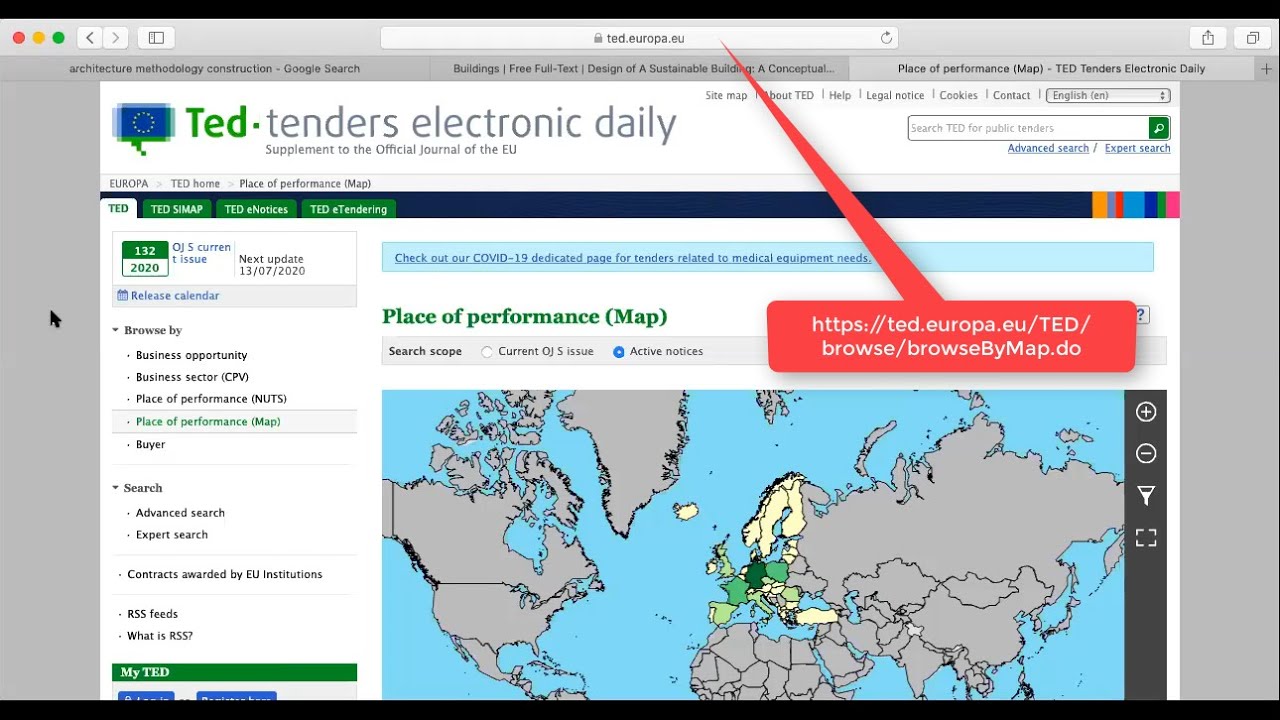This screenshot has height=720, width=1280.
Task: Open the Help link in header
Action: point(840,96)
